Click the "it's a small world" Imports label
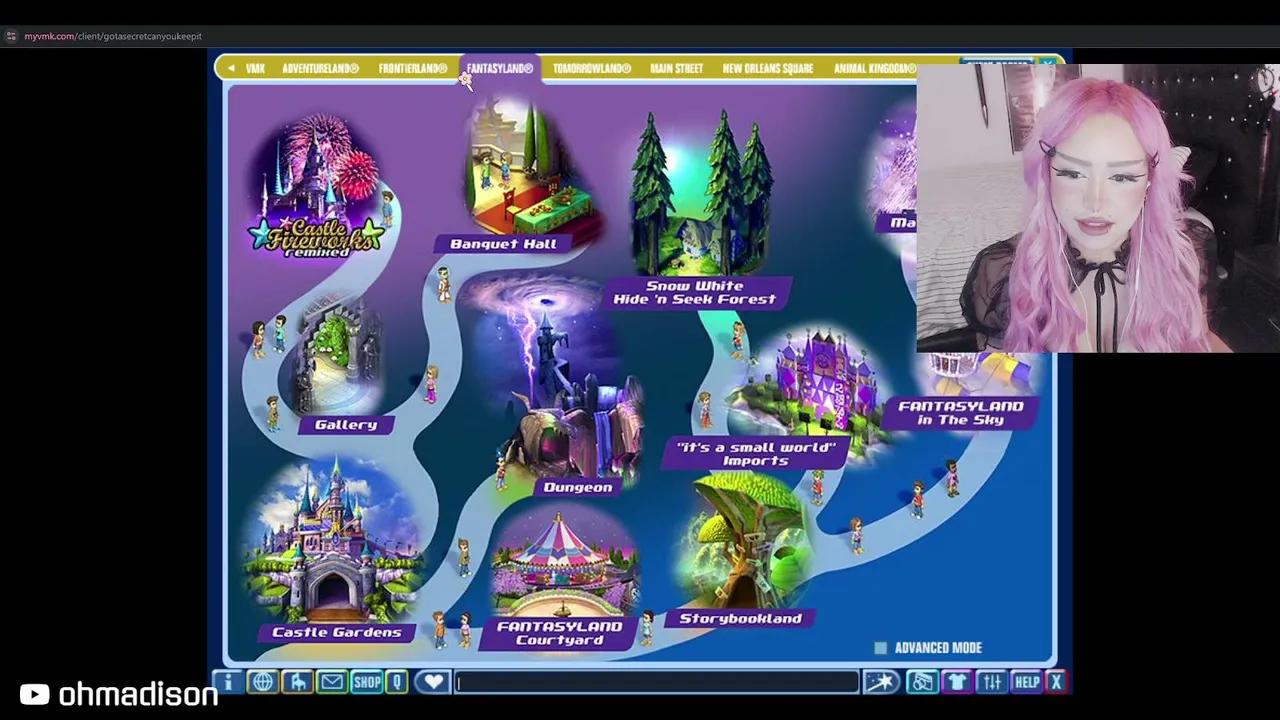This screenshot has height=720, width=1280. [756, 454]
